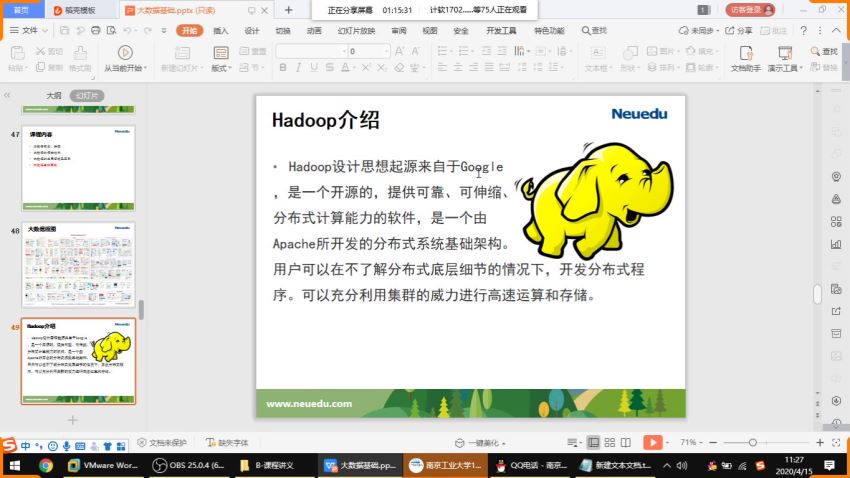Image resolution: width=850 pixels, height=478 pixels.
Task: Click the save icon in quick toolbar
Action: click(x=65, y=30)
